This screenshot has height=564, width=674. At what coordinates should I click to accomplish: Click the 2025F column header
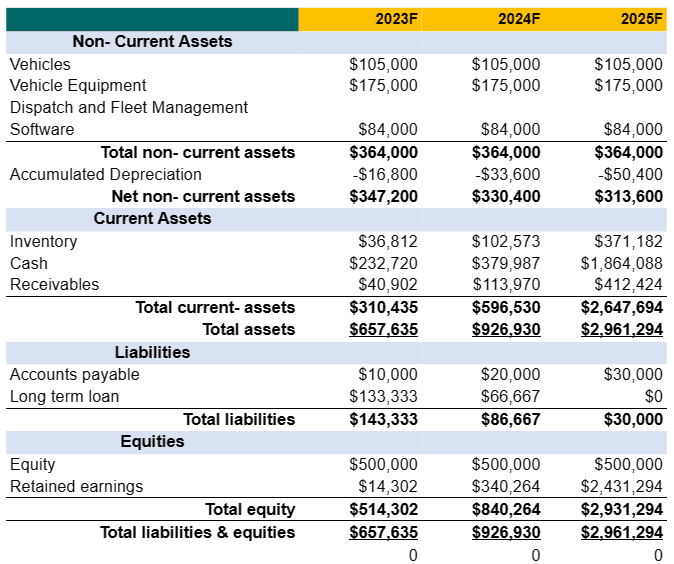pos(641,19)
